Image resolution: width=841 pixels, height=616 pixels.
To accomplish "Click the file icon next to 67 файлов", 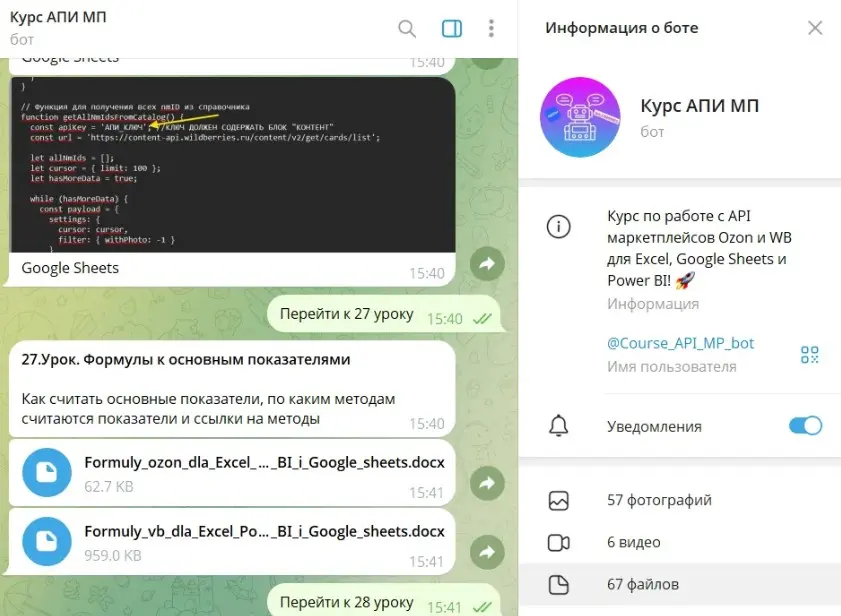I will pyautogui.click(x=558, y=584).
